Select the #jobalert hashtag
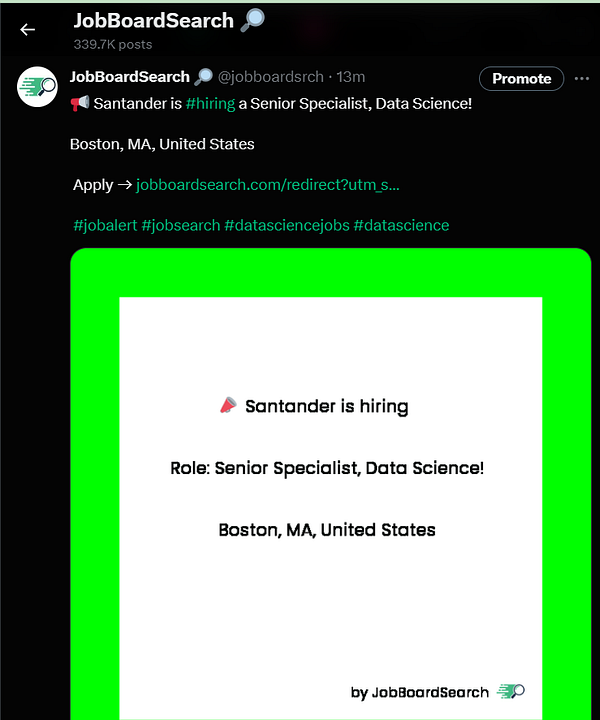 105,225
